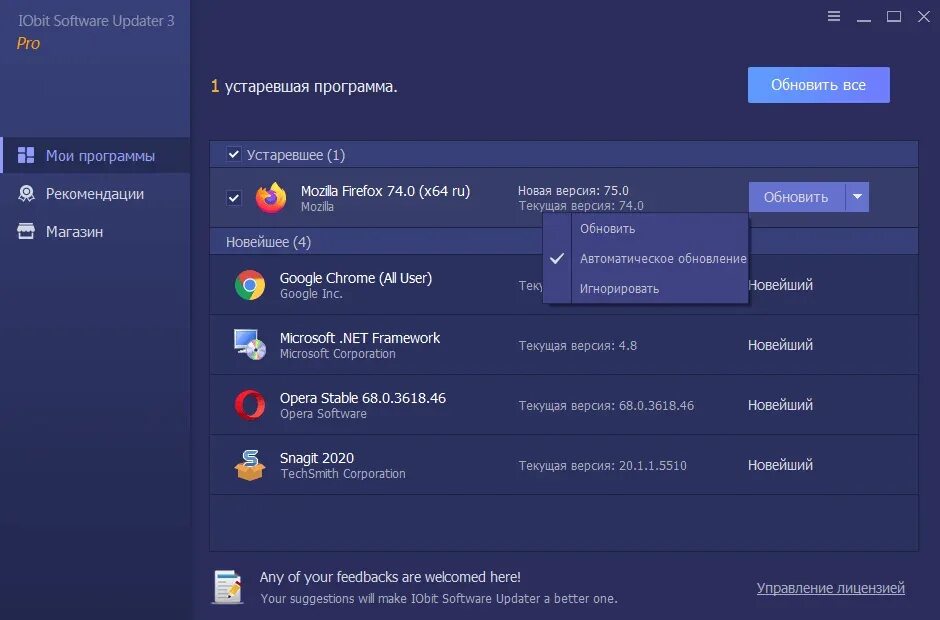Click the Новейший status for .NET Framework
The width and height of the screenshot is (940, 620).
coord(780,345)
